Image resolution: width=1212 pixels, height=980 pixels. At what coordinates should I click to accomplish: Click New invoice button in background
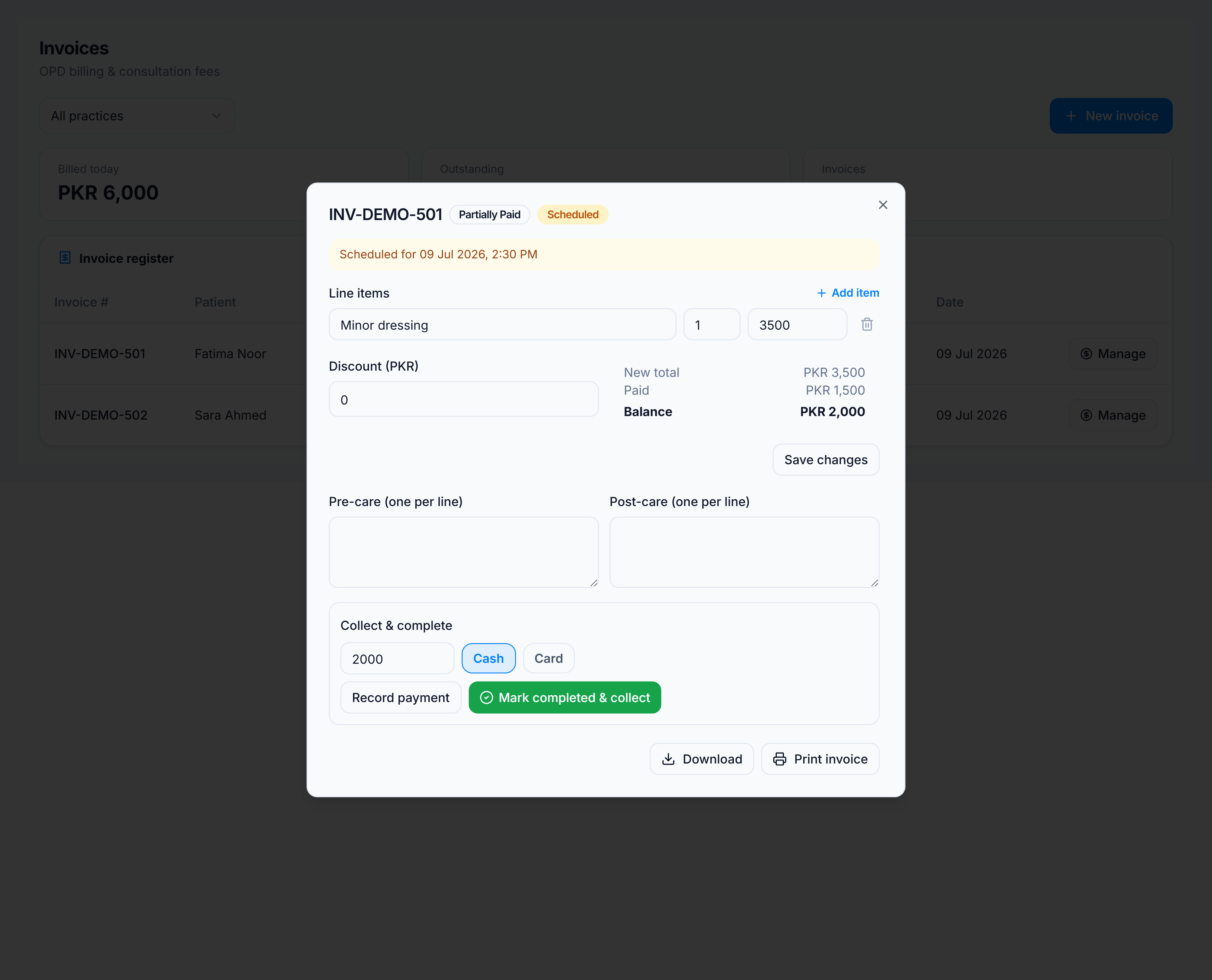point(1111,116)
